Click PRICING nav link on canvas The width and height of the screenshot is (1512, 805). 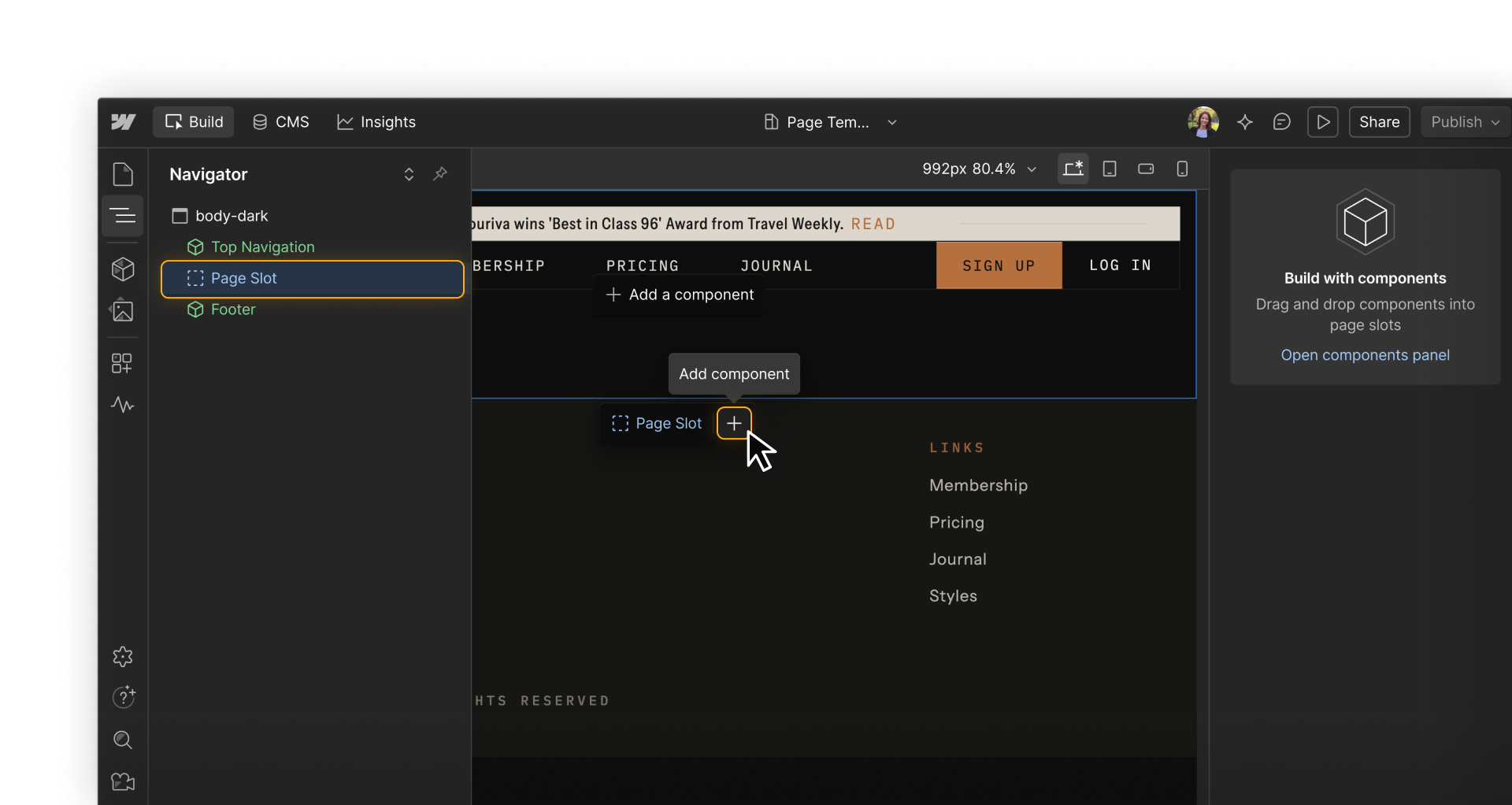(643, 266)
